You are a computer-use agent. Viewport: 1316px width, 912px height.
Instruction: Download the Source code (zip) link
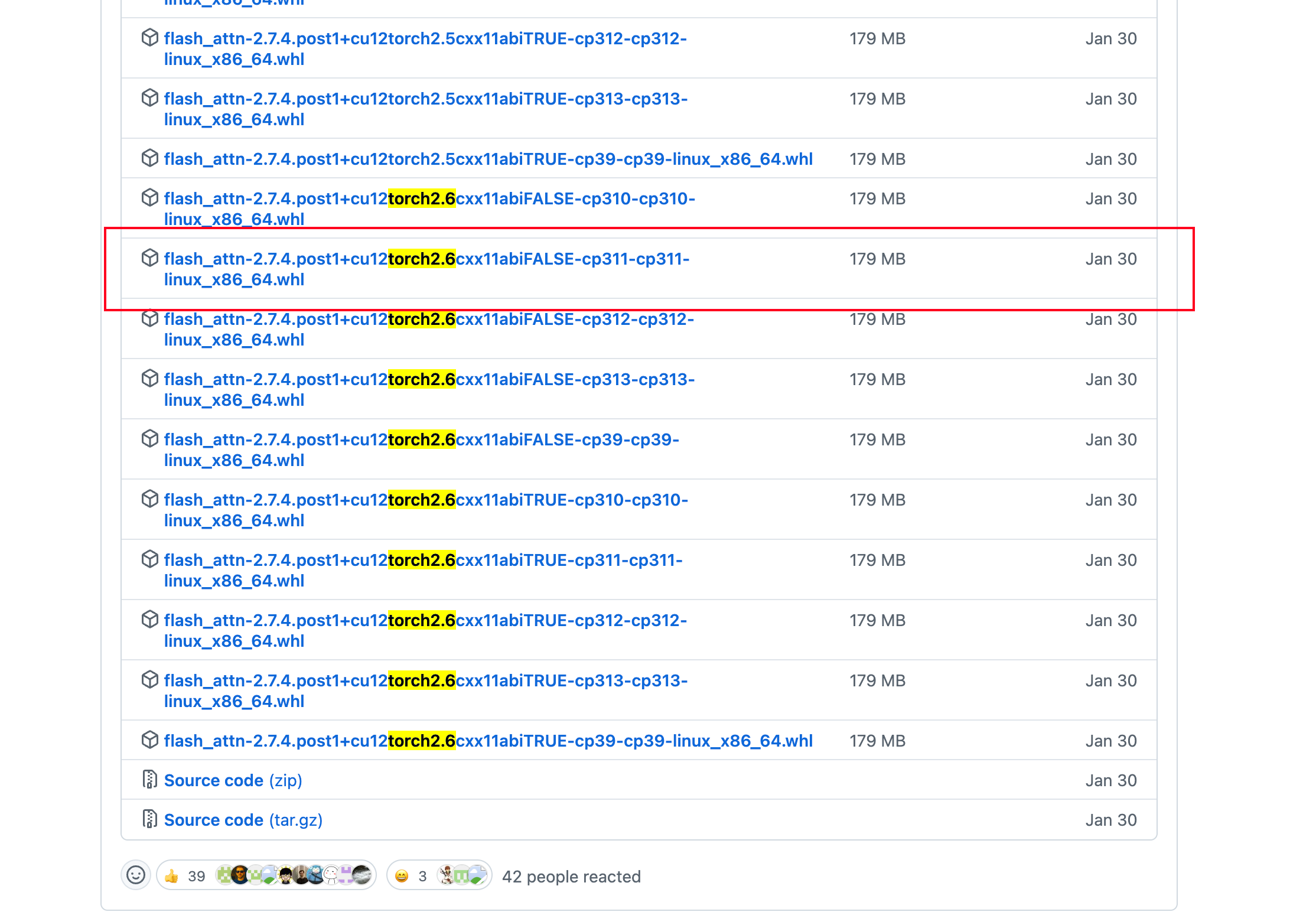[x=214, y=780]
